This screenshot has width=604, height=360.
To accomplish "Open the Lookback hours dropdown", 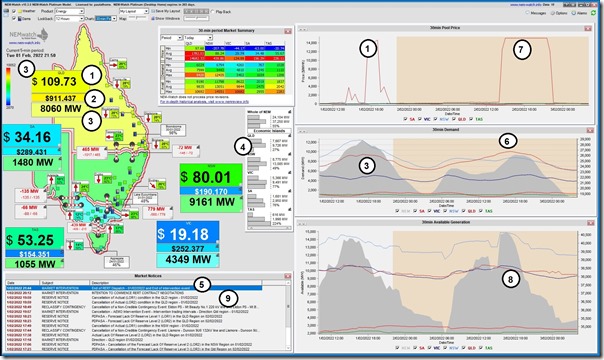I will 69,18.
